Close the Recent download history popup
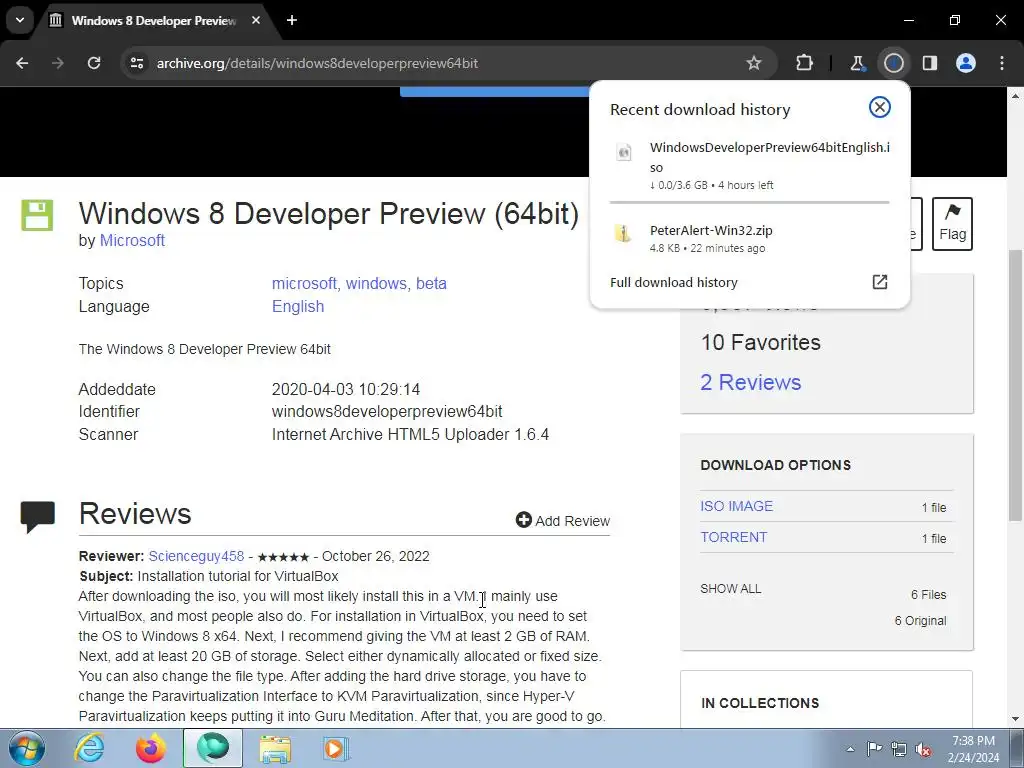 click(880, 107)
